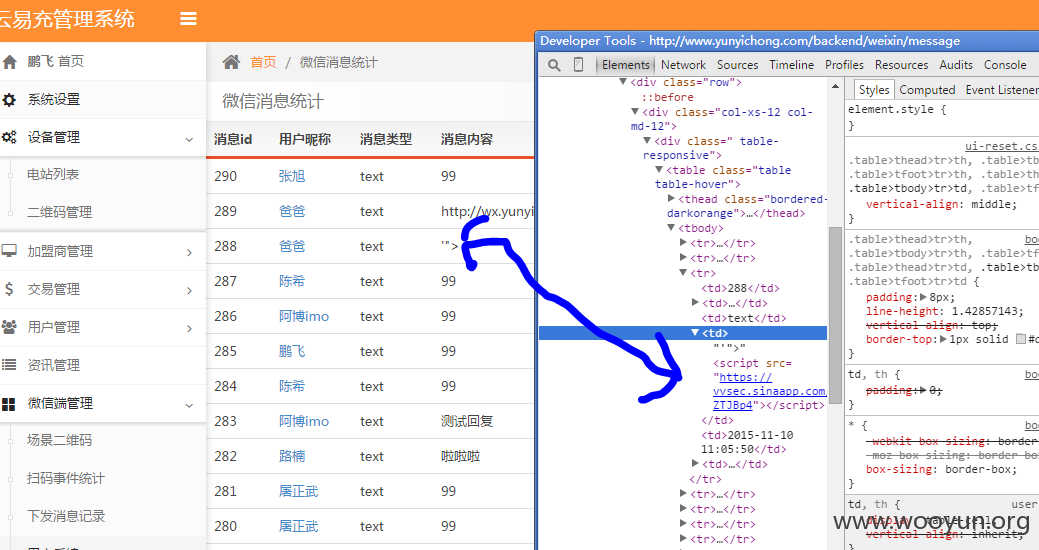Click the Elements panel vertical scrollbar
Image resolution: width=1039 pixels, height=550 pixels.
pos(835,316)
